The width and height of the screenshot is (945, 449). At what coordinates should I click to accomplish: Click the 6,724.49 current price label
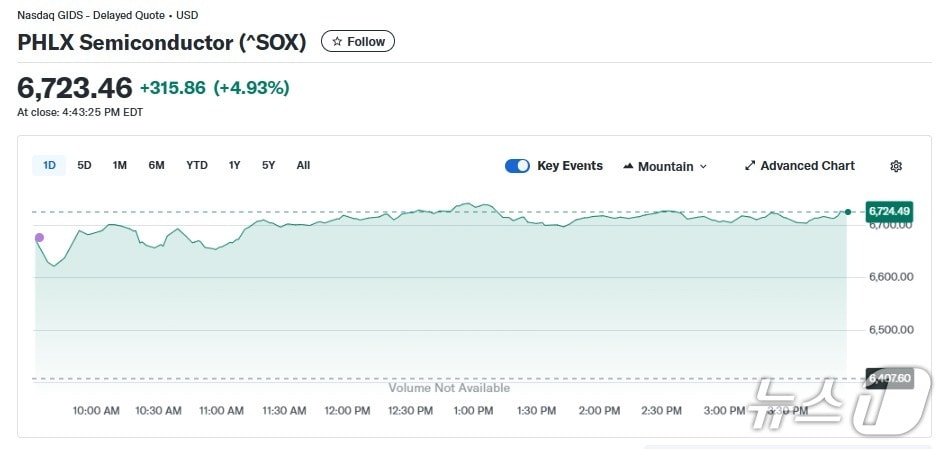pyautogui.click(x=889, y=211)
